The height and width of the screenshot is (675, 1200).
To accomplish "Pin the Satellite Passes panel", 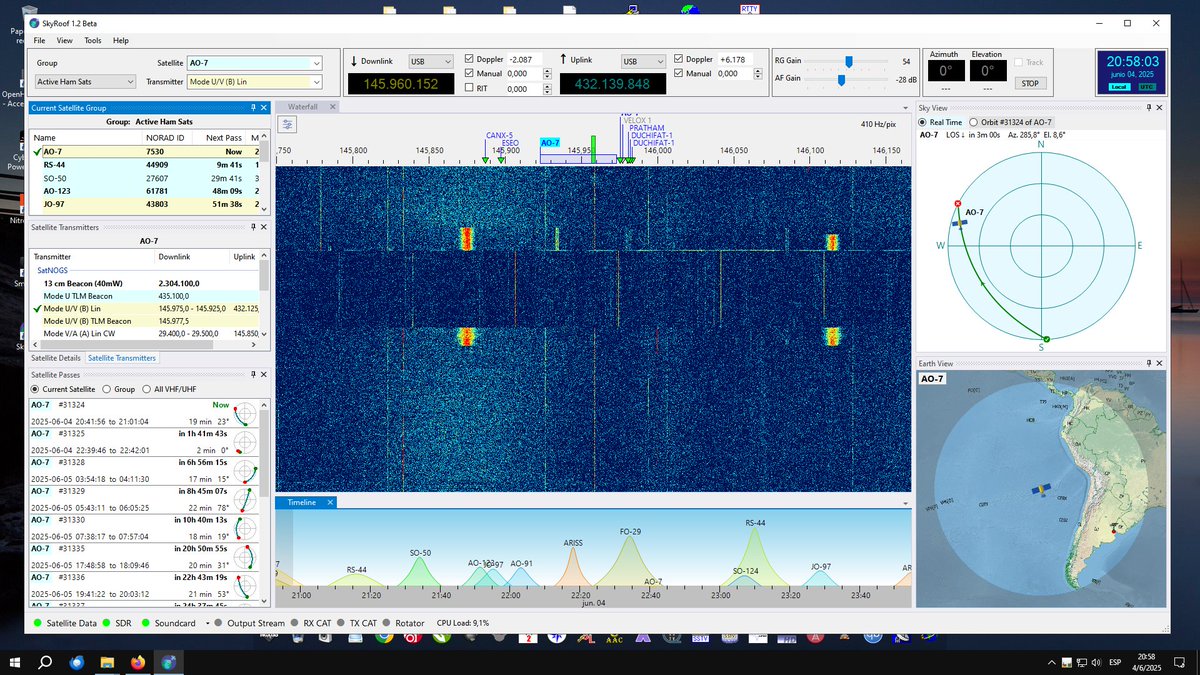I will [253, 373].
